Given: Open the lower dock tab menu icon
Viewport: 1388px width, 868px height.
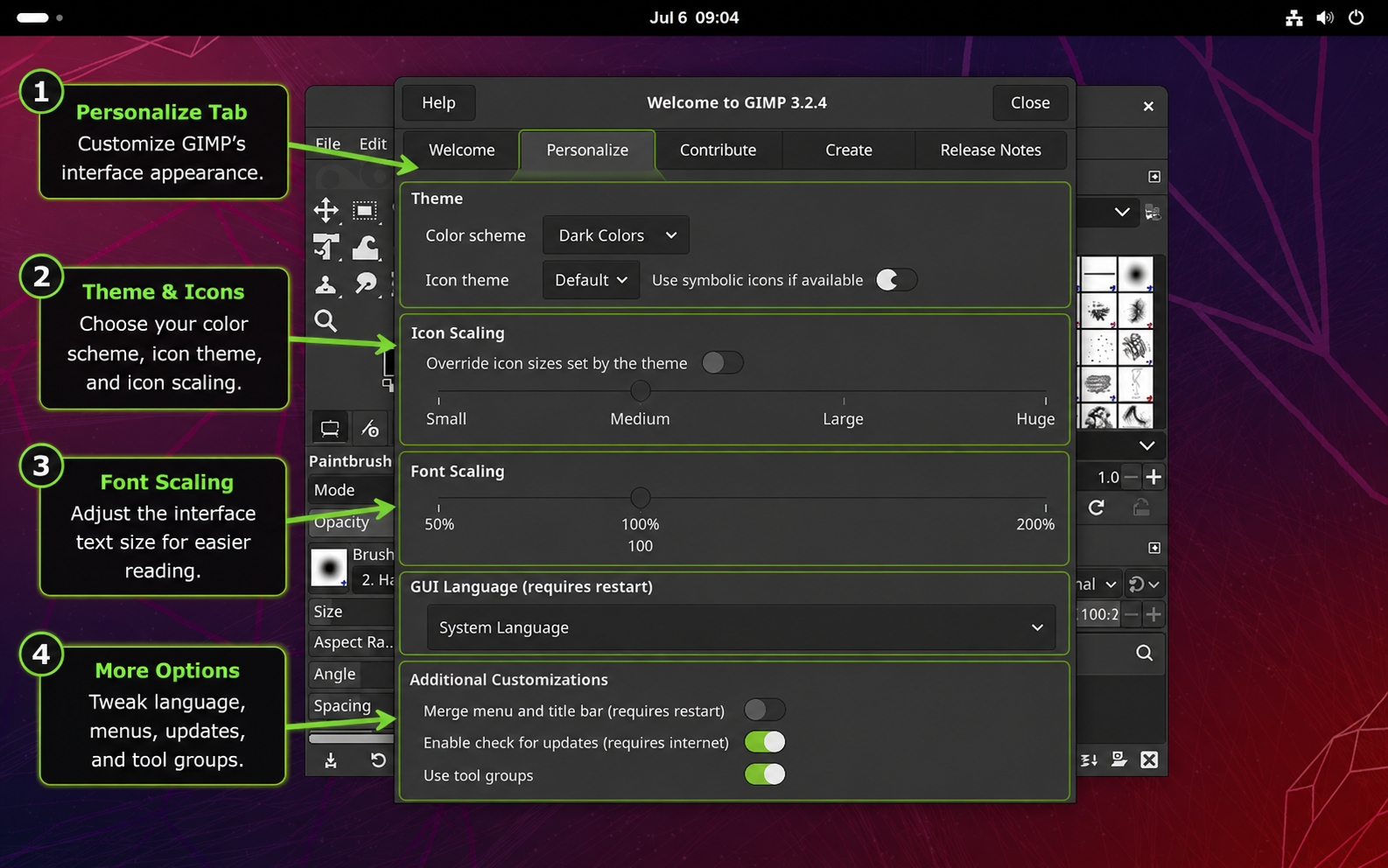Looking at the screenshot, I should coord(1154,548).
